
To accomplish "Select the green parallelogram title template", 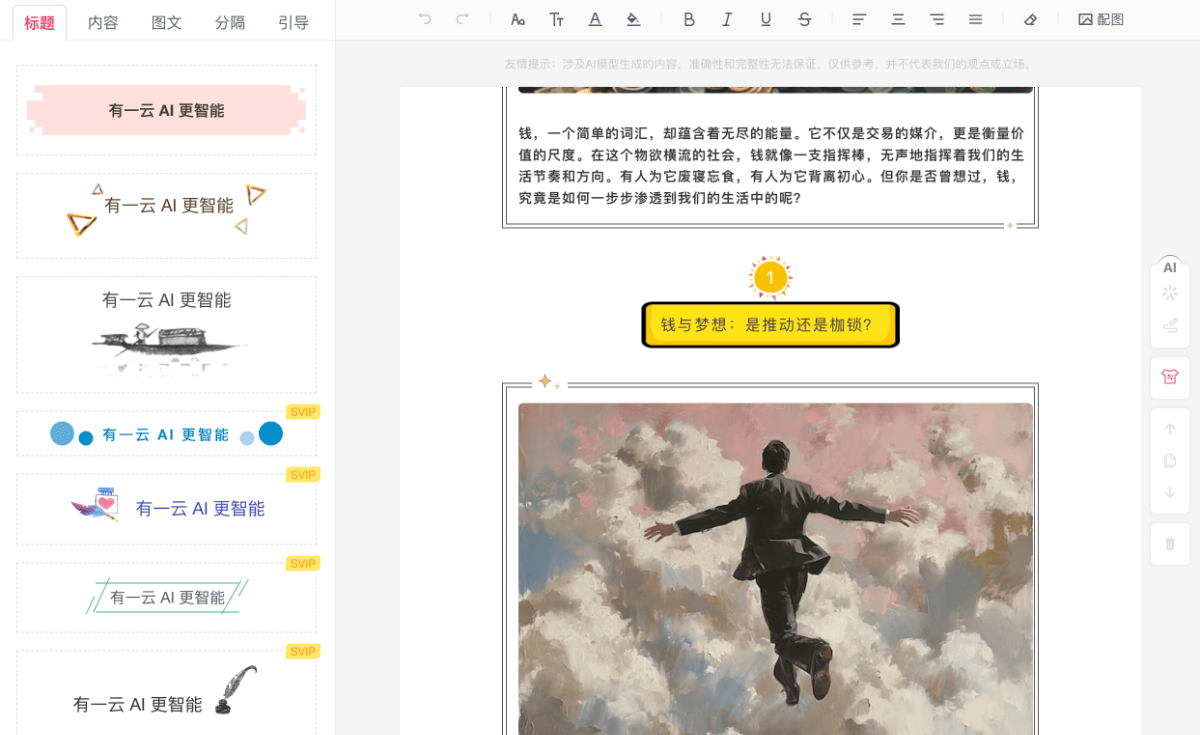I will coord(166,597).
